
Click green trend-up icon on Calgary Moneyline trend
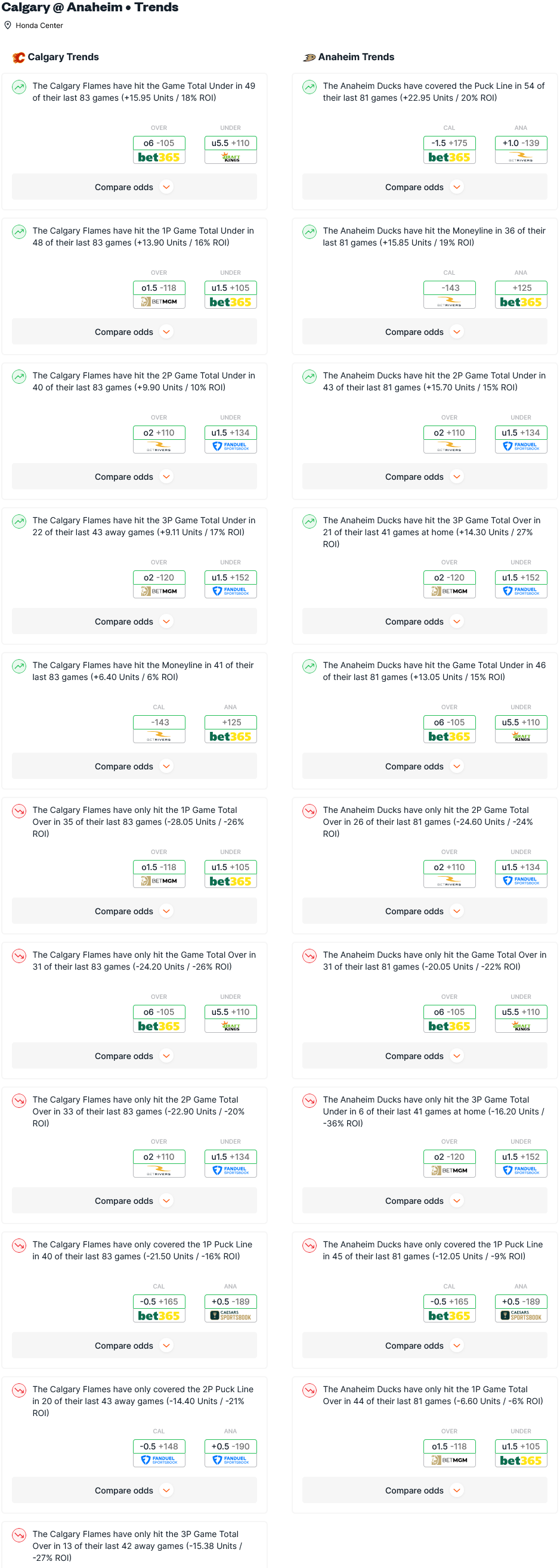tap(20, 666)
